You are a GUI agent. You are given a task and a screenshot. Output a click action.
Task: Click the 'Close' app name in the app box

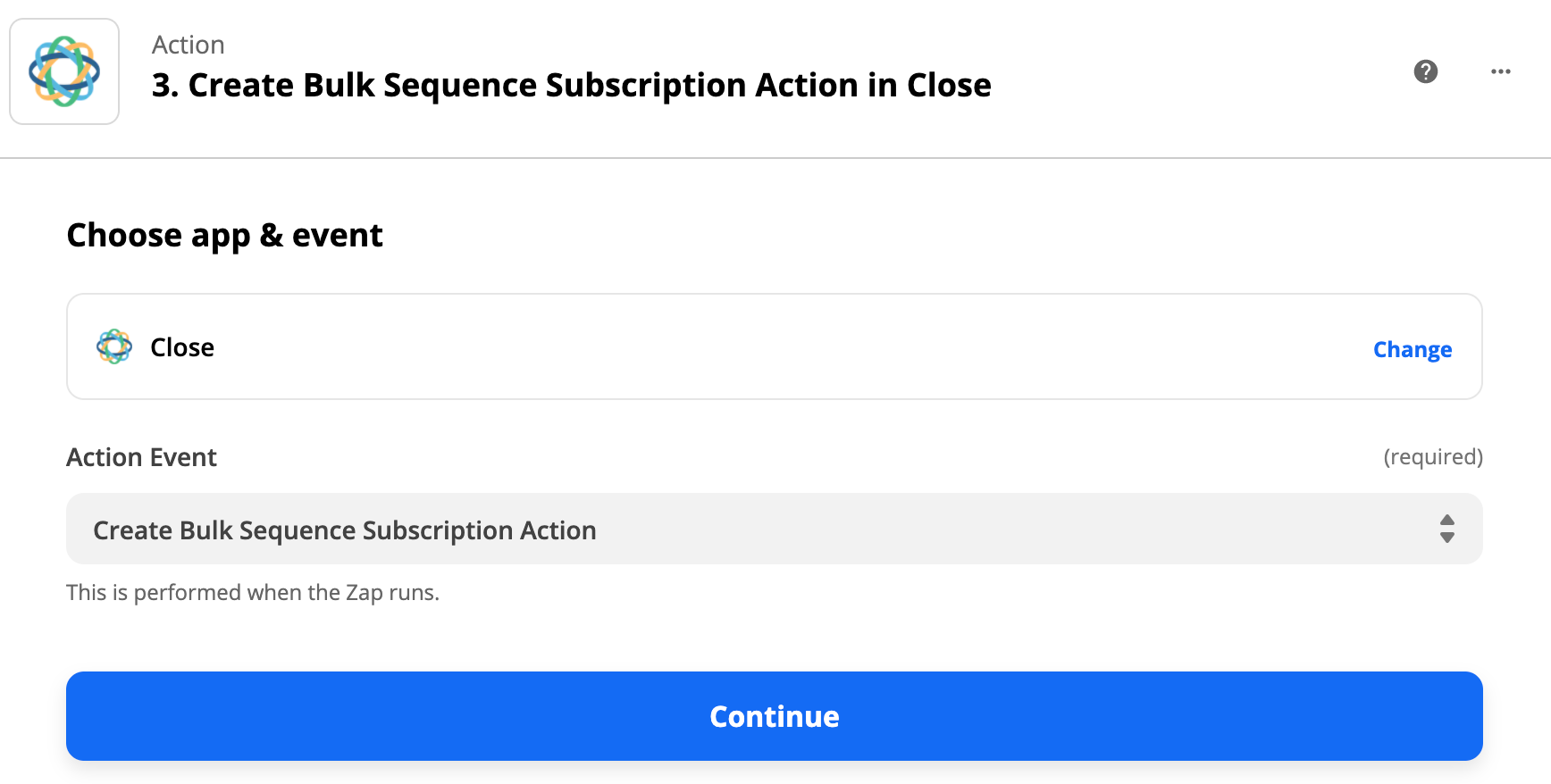(x=182, y=347)
